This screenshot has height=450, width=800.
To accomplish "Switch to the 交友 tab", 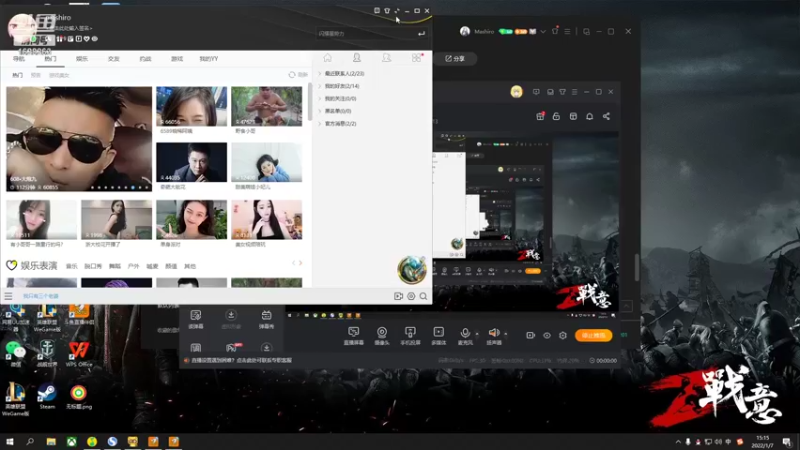I will (113, 59).
